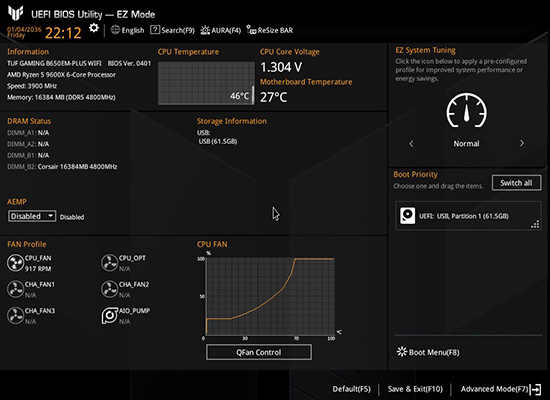Open Search(F9) question mark icon
The image size is (550, 400).
pos(155,30)
